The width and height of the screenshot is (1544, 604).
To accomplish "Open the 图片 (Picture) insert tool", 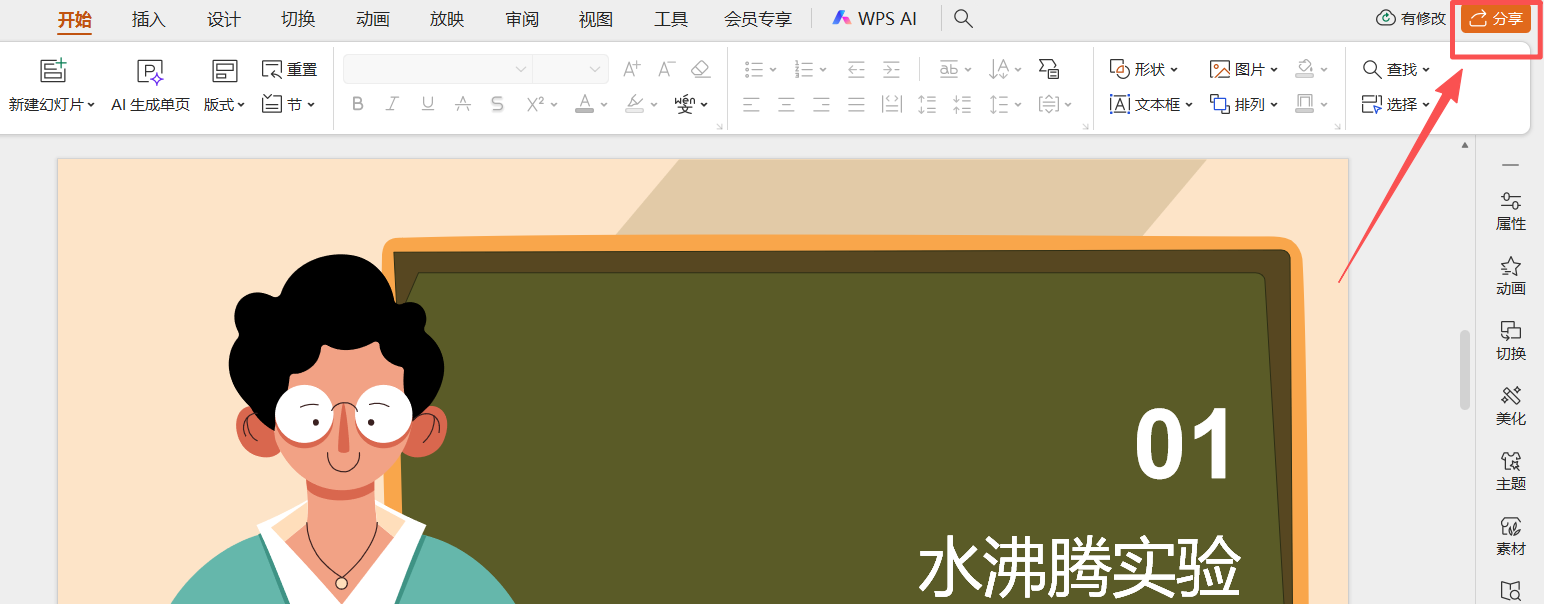I will click(1240, 68).
